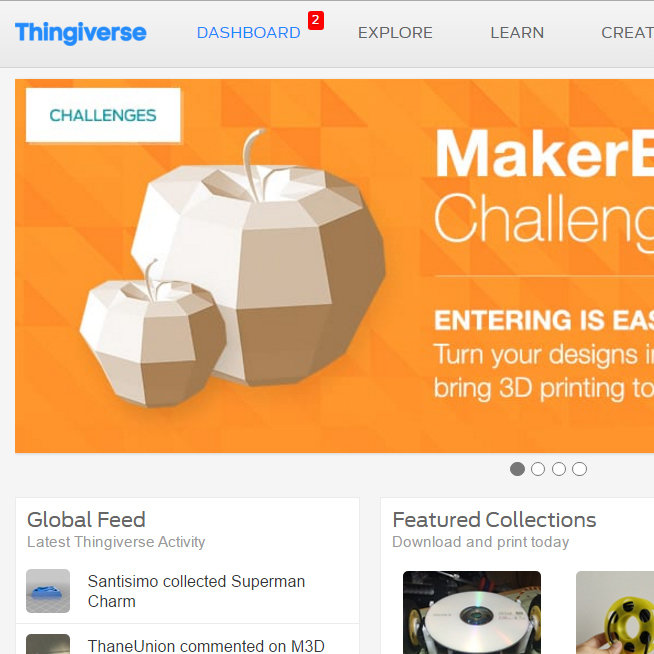This screenshot has width=654, height=654.
Task: Select the third carousel slide dot
Action: 558,469
